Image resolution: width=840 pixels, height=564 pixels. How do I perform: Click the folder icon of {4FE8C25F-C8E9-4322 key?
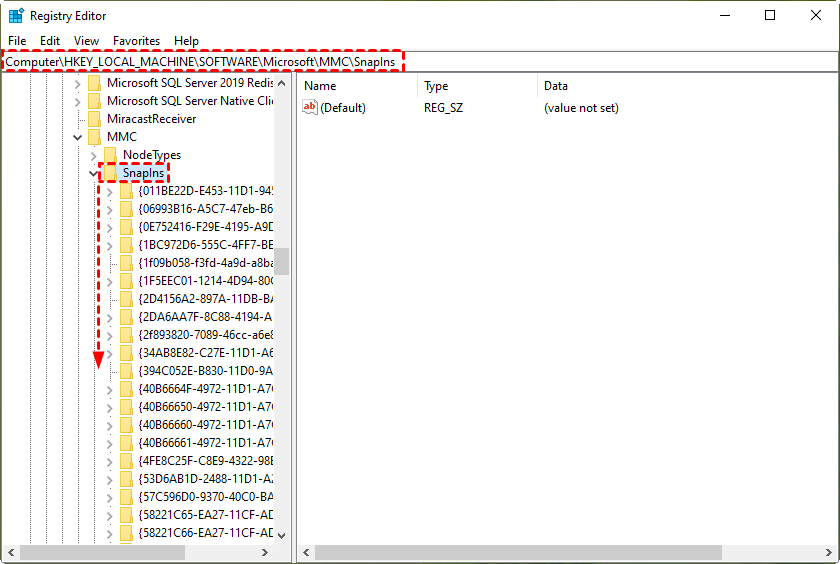(126, 461)
